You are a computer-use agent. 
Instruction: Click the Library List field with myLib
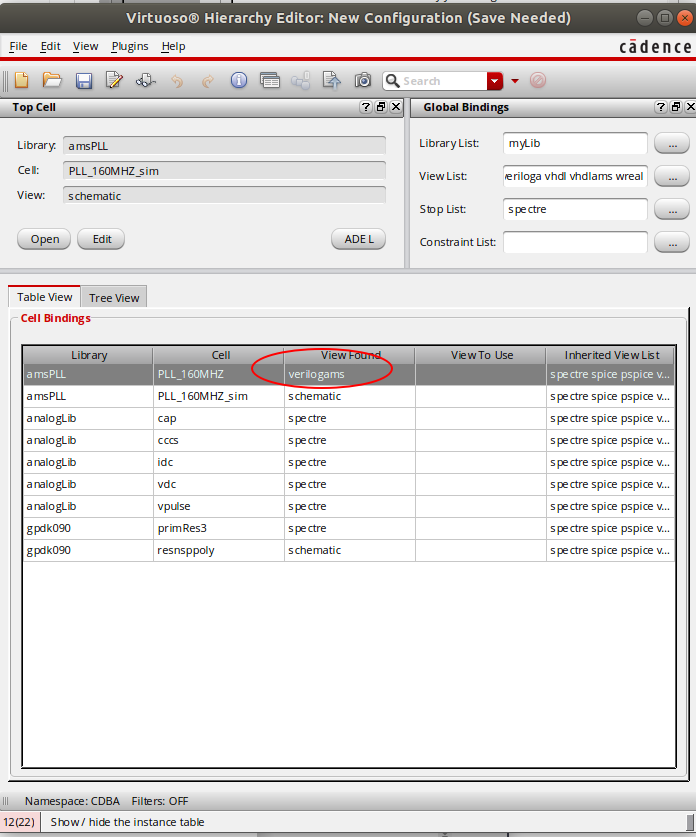pos(575,143)
